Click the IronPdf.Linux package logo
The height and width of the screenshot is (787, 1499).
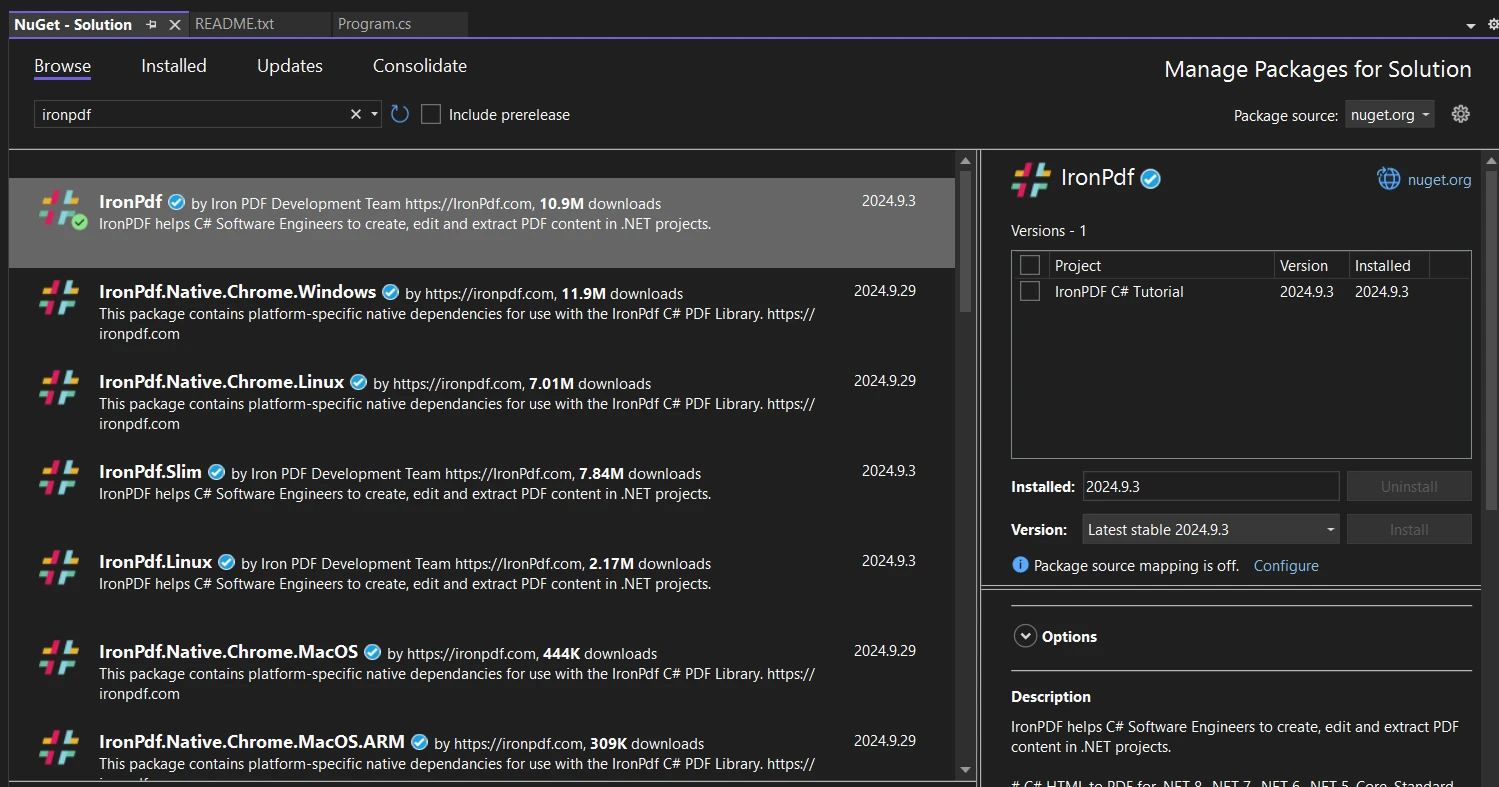pyautogui.click(x=59, y=568)
